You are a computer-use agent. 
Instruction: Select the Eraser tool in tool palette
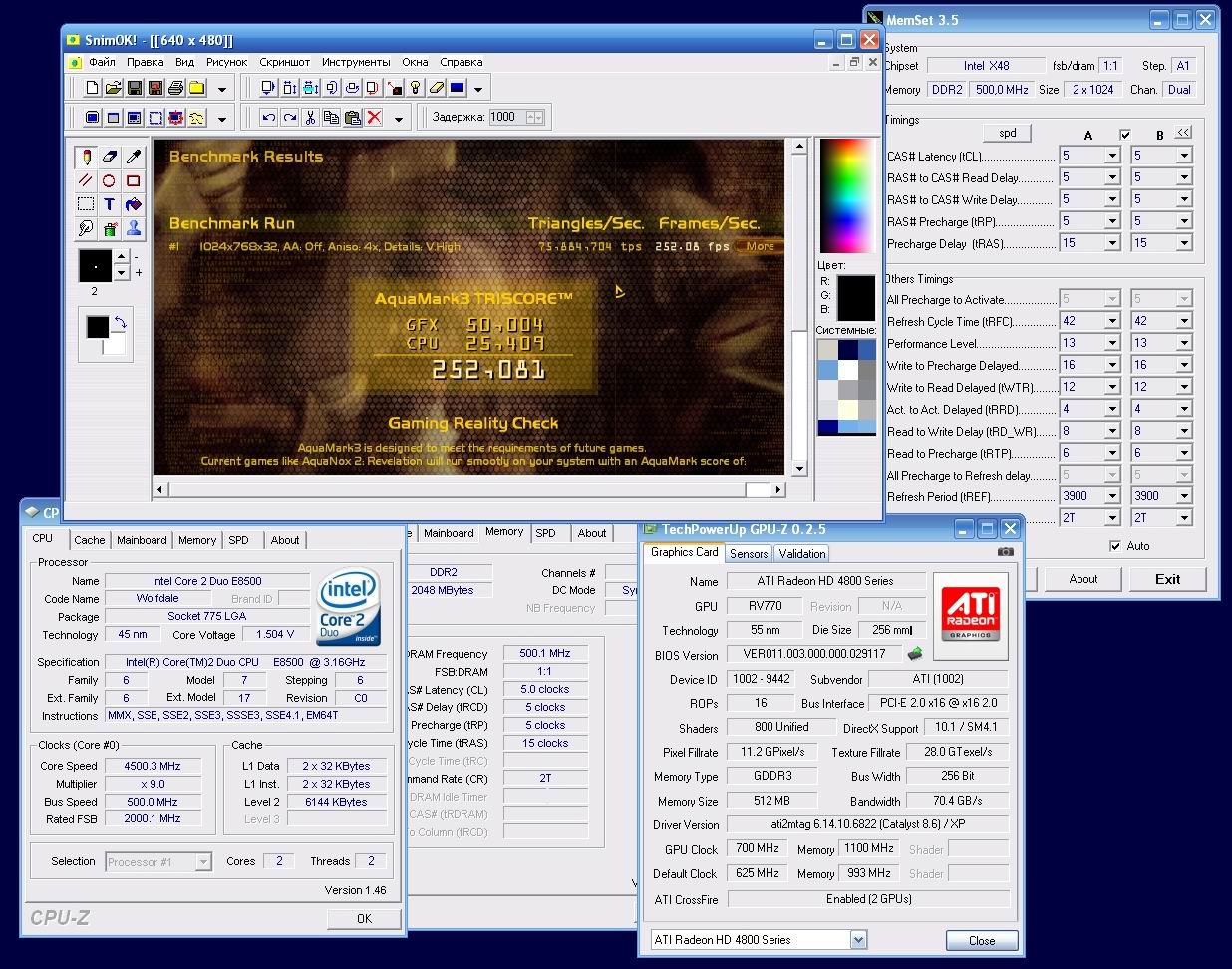click(110, 157)
